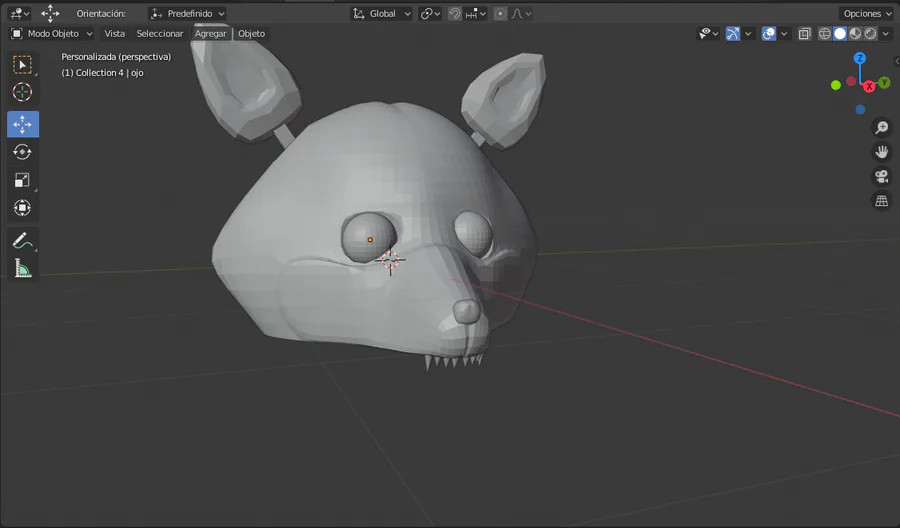Open the Seleccionar menu
Viewport: 900px width, 528px height.
click(160, 34)
